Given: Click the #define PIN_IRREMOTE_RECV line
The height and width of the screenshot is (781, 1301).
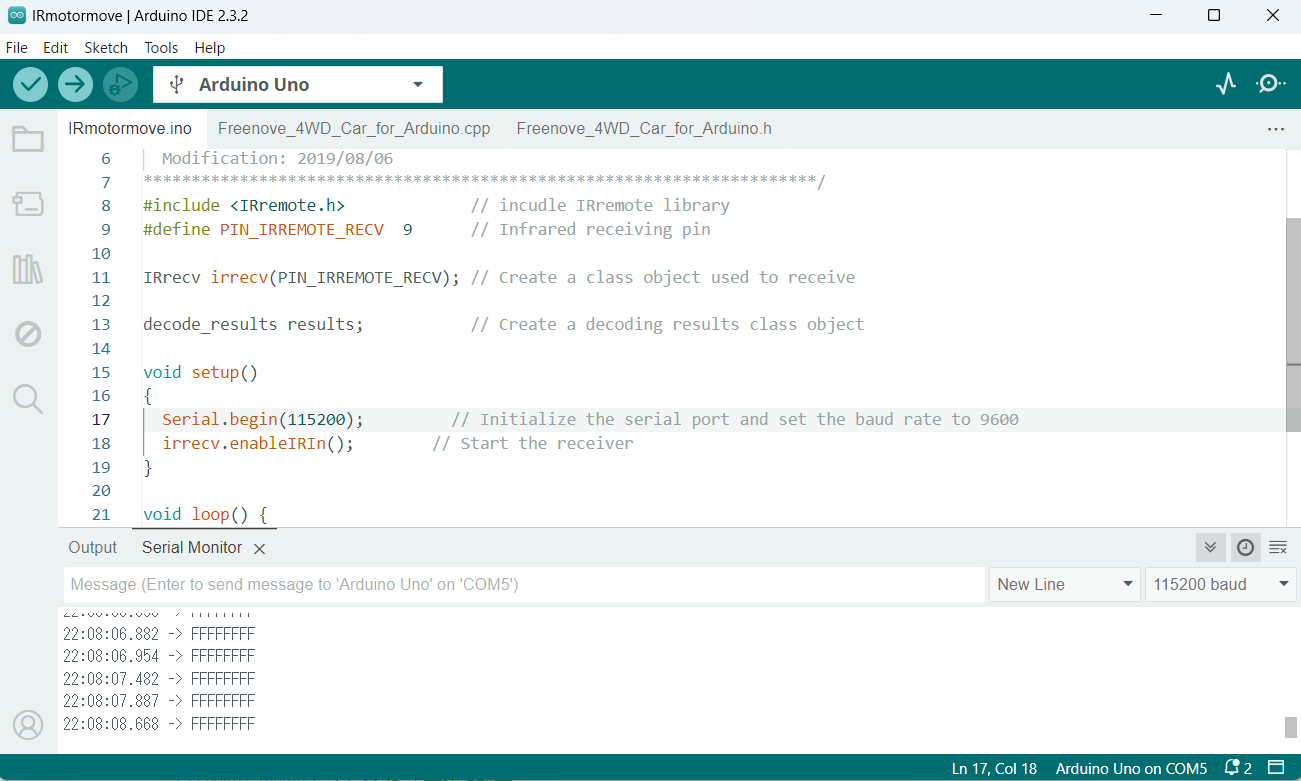Looking at the screenshot, I should click(x=278, y=230).
